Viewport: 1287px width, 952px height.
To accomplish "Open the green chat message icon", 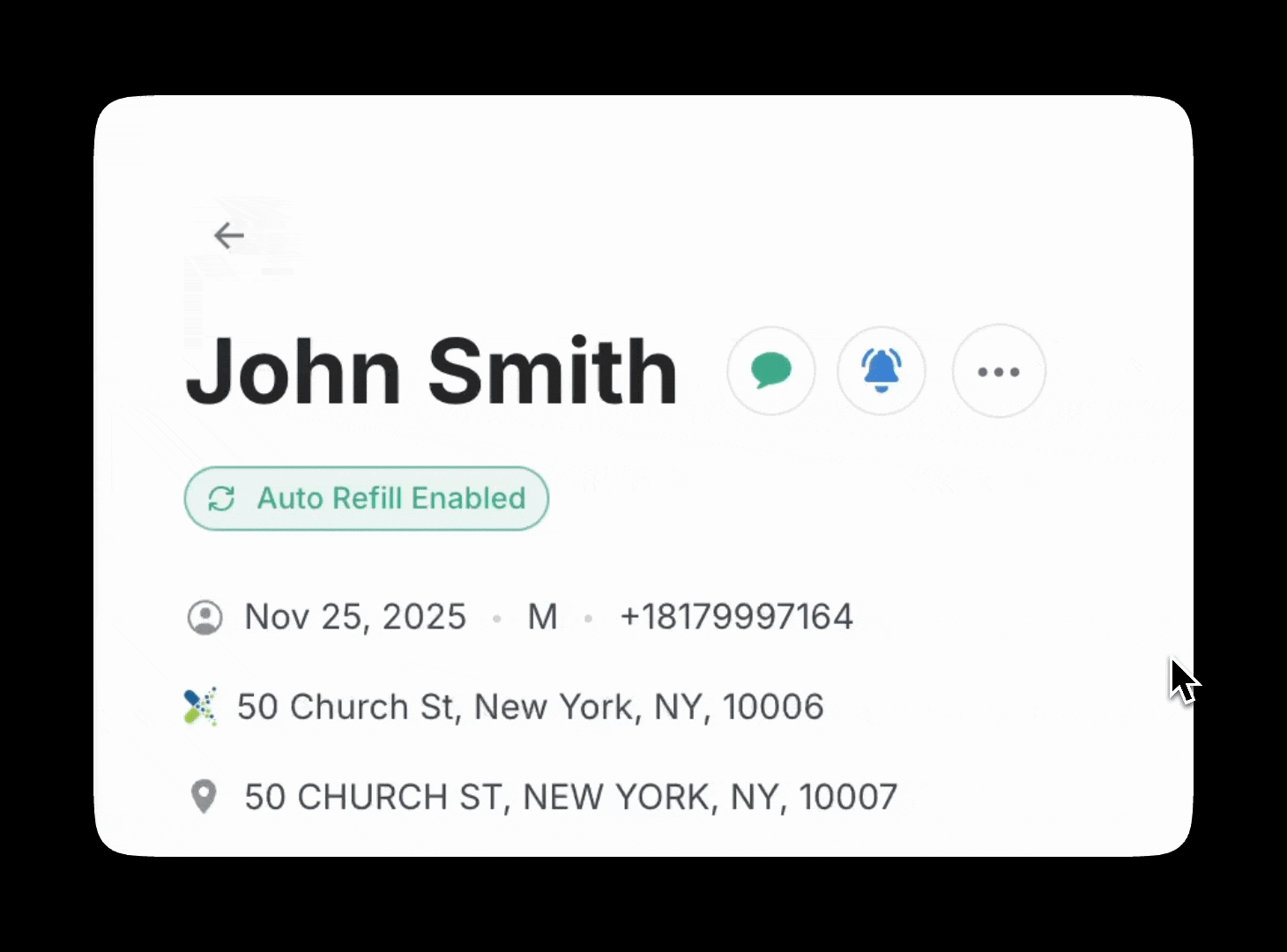I will pos(771,371).
